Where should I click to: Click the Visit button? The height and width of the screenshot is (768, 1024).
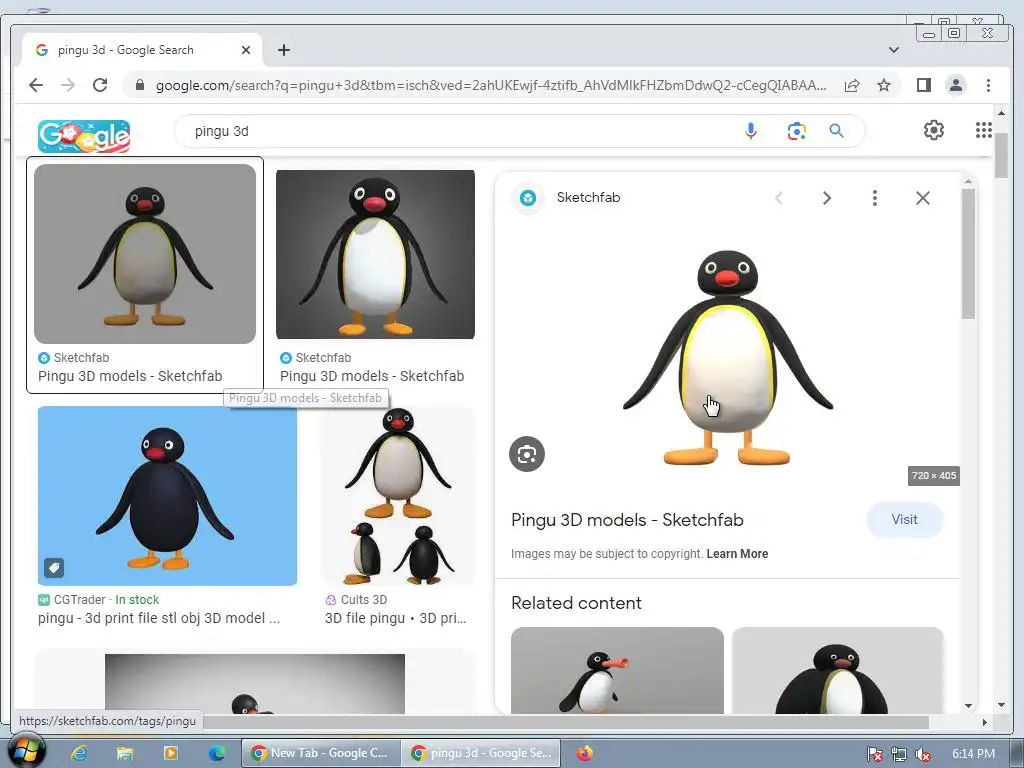pyautogui.click(x=904, y=519)
